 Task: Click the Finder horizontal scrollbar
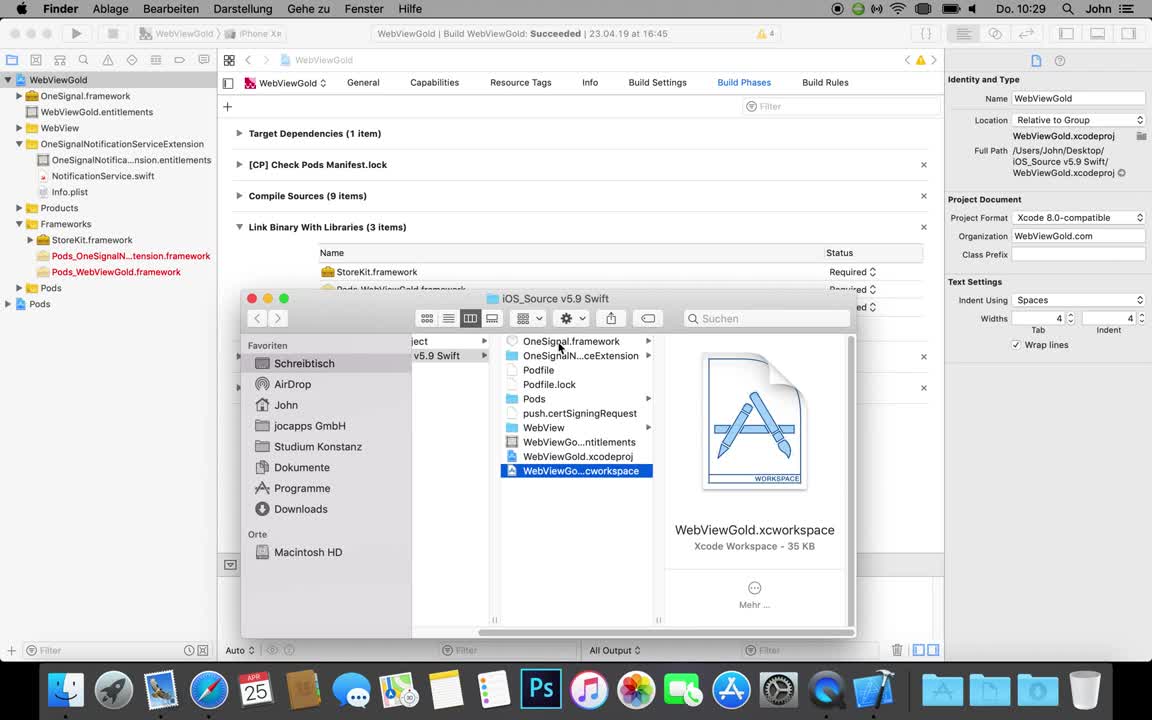point(666,633)
